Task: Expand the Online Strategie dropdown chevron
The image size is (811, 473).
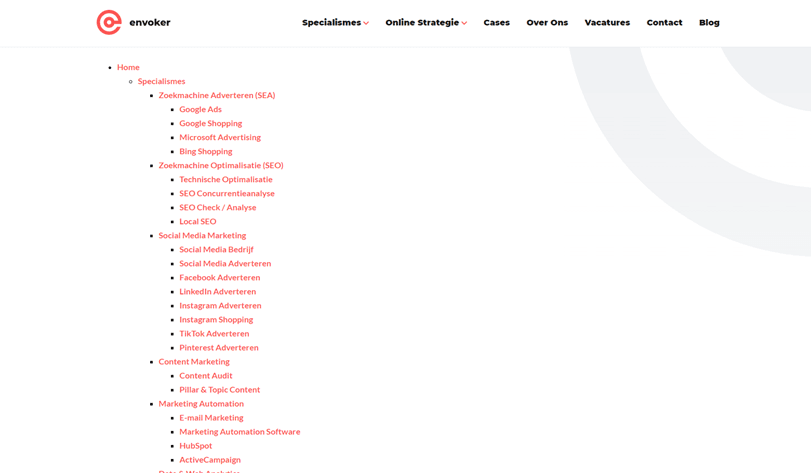Action: point(464,23)
